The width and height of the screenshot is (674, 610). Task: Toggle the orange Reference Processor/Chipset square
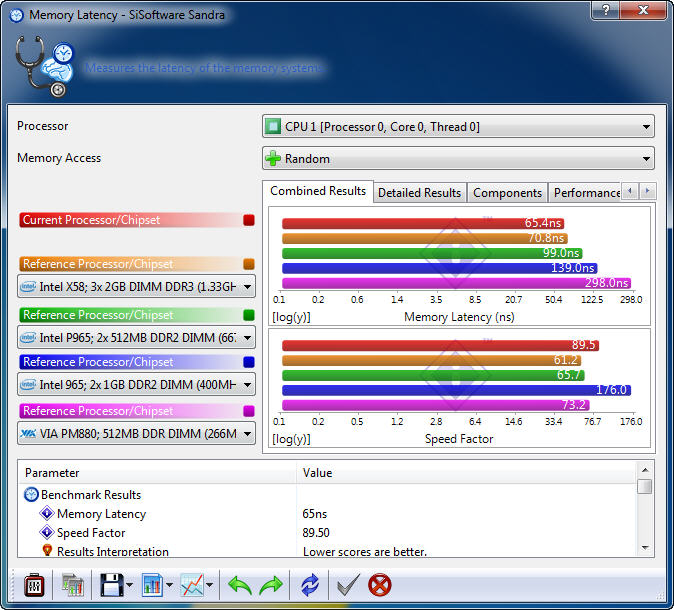(x=249, y=264)
